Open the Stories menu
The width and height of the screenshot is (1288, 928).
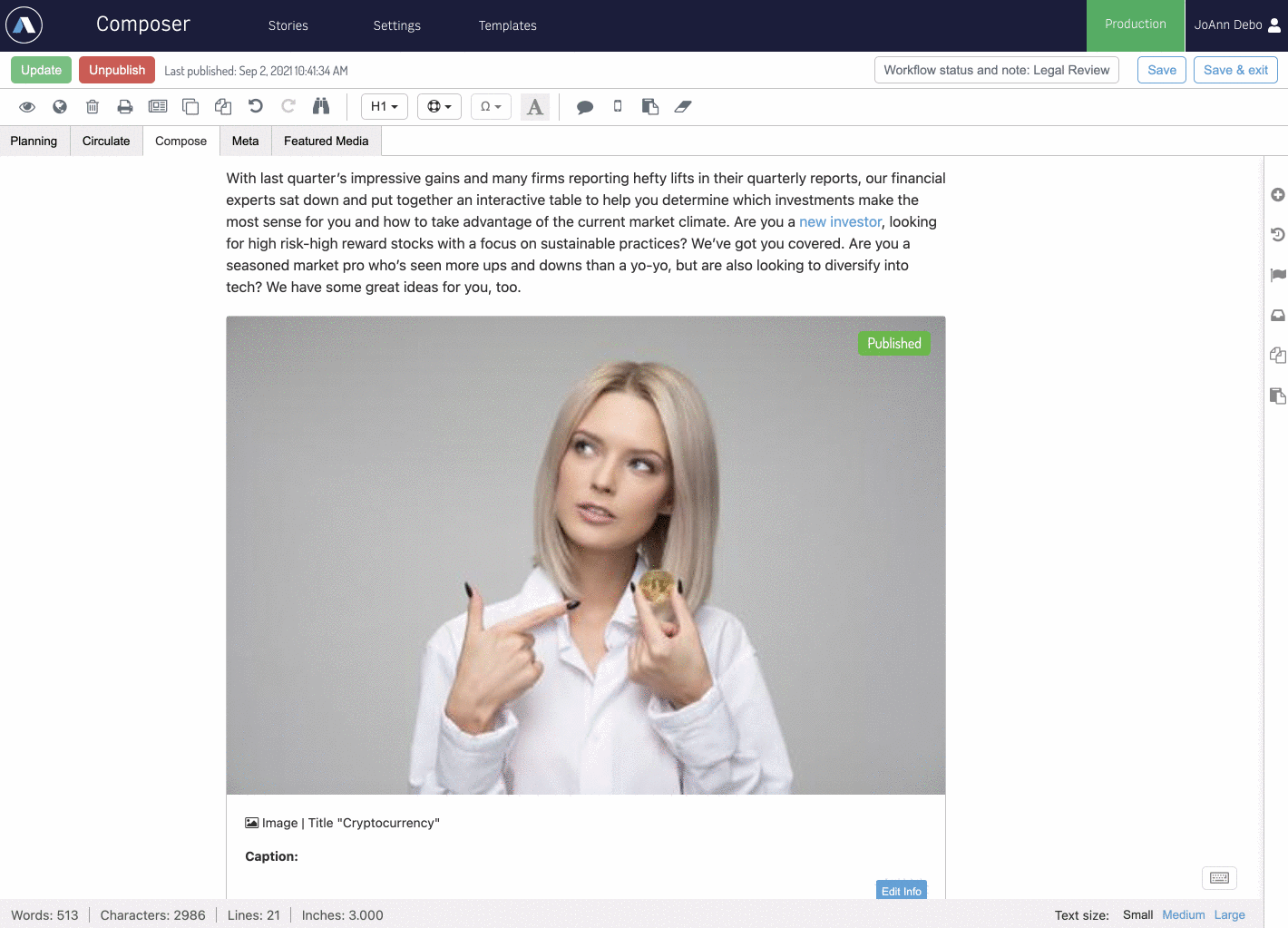tap(288, 25)
